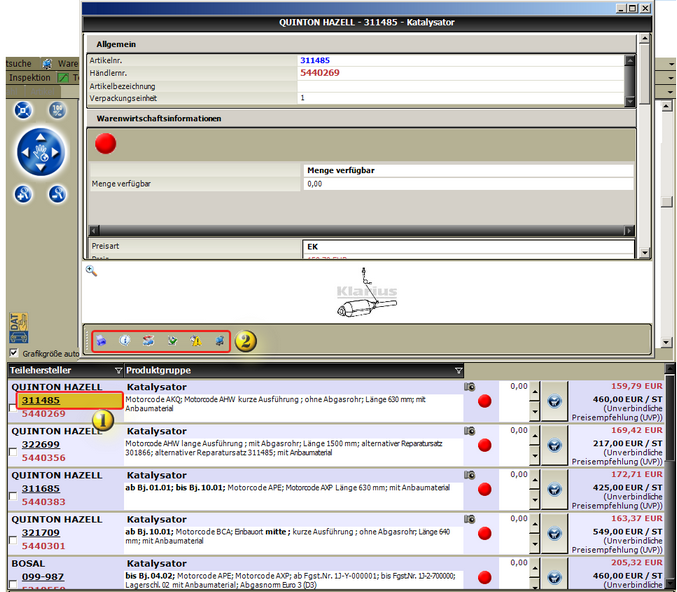Open image icon for article 322699 row
This screenshot has width=677, height=592.
click(470, 431)
